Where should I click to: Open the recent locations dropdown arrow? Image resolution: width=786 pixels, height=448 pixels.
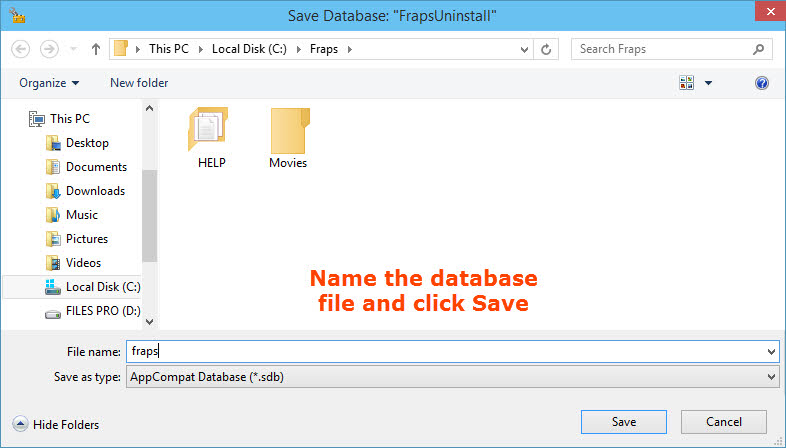point(73,49)
